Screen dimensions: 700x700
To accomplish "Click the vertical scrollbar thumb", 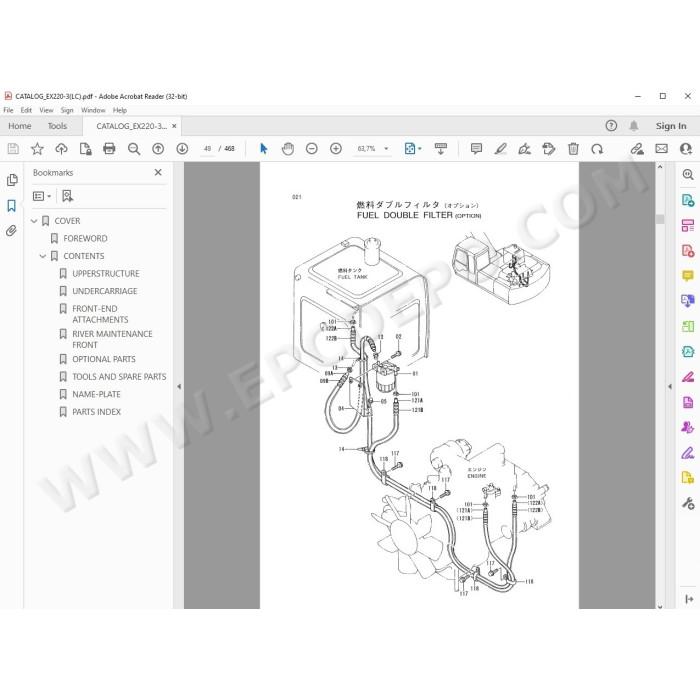I will (x=660, y=219).
